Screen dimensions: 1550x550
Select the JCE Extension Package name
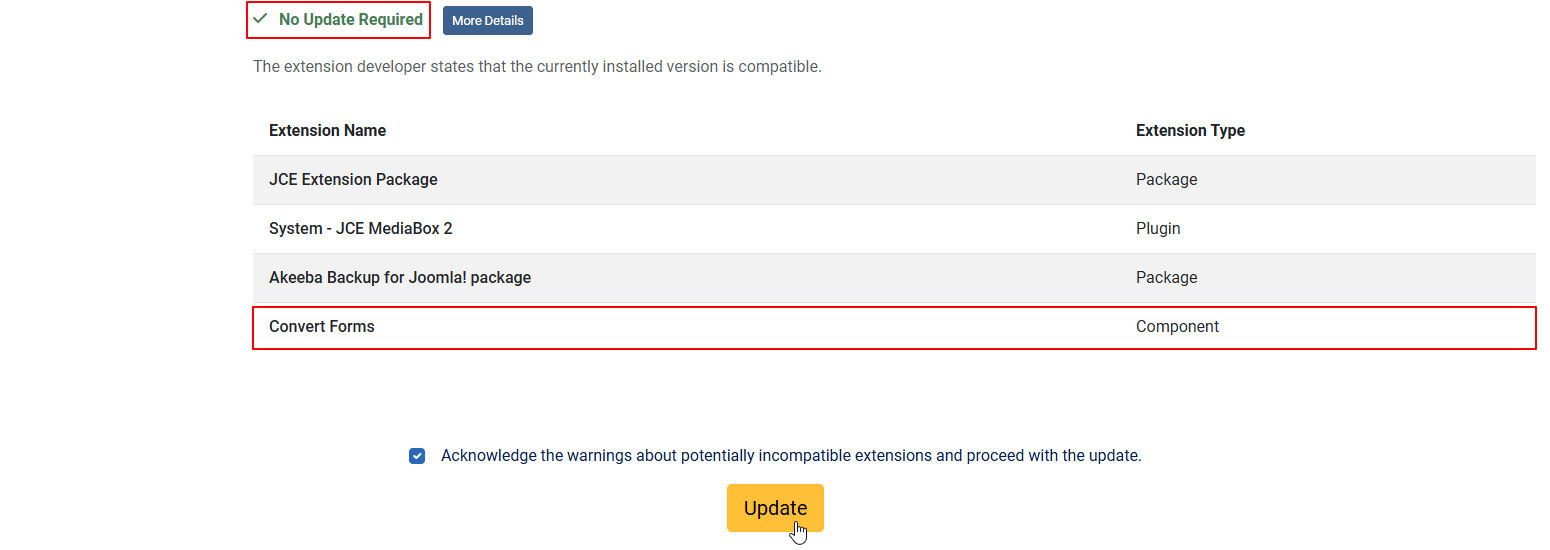tap(353, 180)
